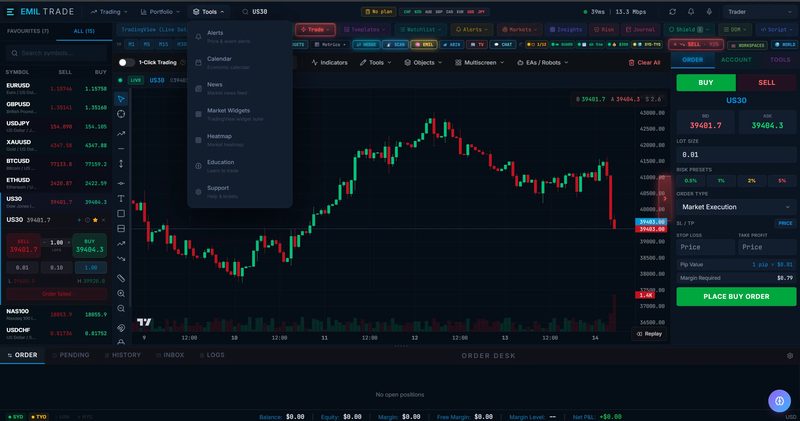Open the Trader profile dropdown
This screenshot has width=800, height=421.
point(759,12)
